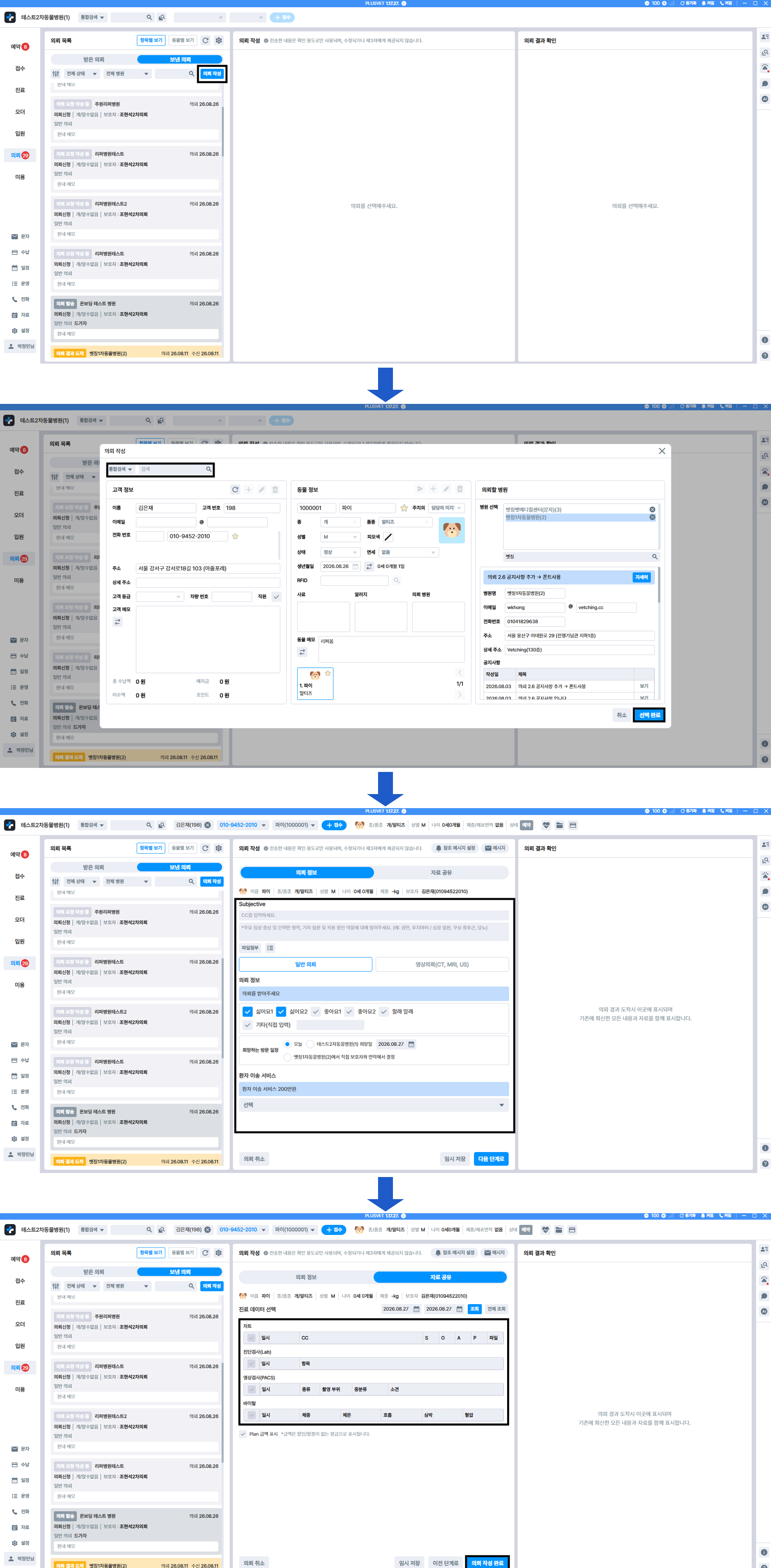Check the 좋아요1 checkbox
Viewport: 771px width, 1568px height.
click(316, 1012)
